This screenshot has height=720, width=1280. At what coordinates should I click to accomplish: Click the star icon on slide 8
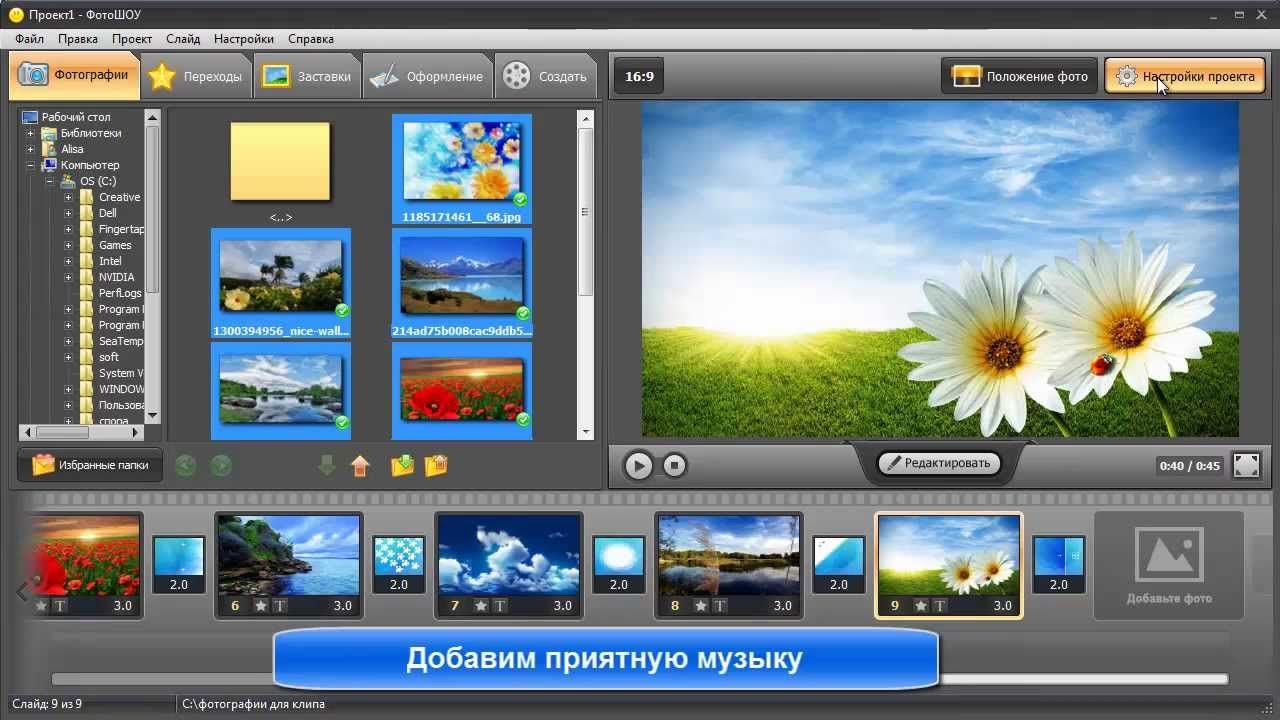click(x=701, y=605)
